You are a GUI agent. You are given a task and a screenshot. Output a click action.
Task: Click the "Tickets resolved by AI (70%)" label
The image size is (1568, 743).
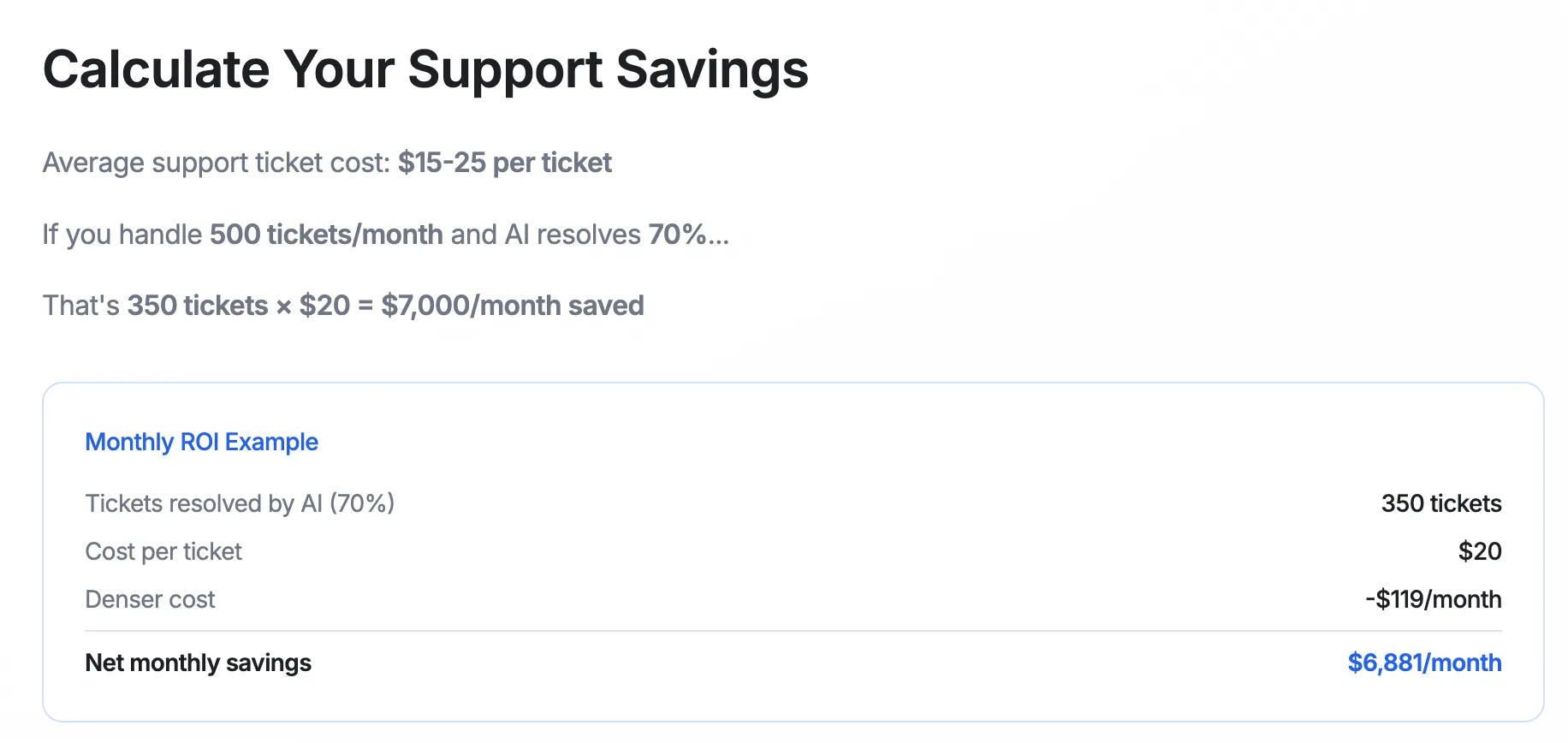coord(240,503)
